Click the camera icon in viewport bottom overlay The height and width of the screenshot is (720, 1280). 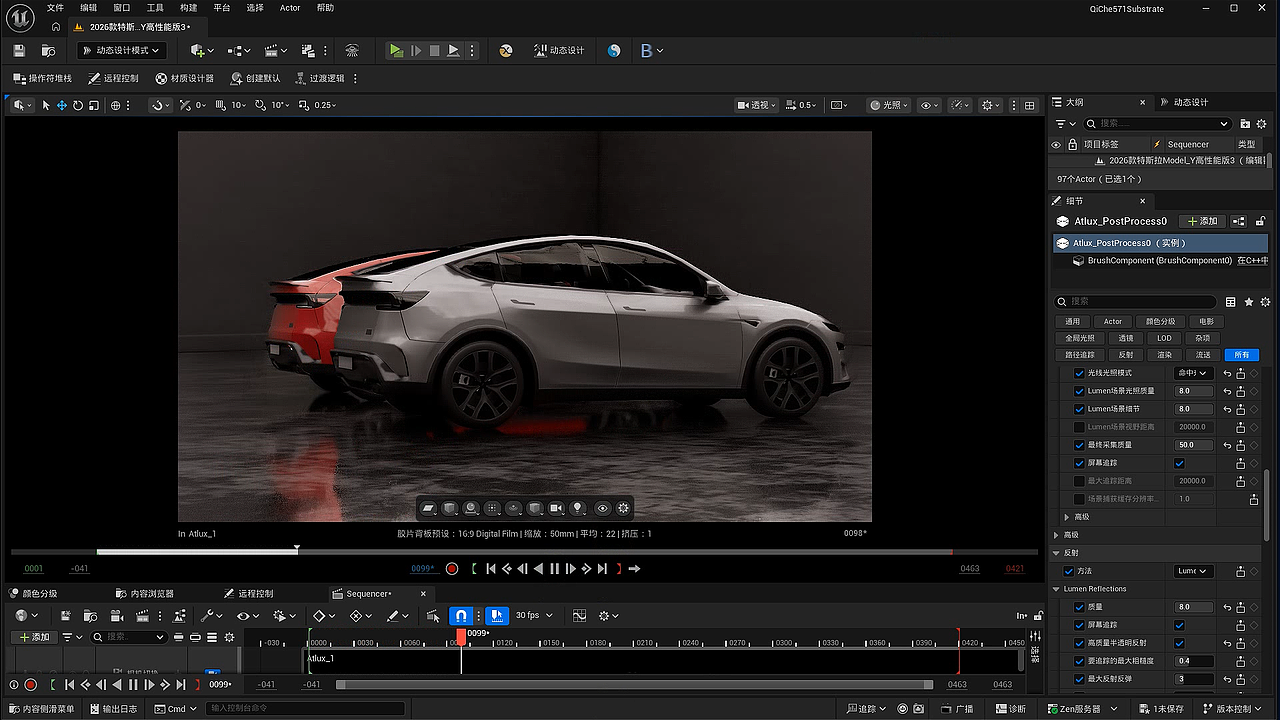(x=557, y=508)
